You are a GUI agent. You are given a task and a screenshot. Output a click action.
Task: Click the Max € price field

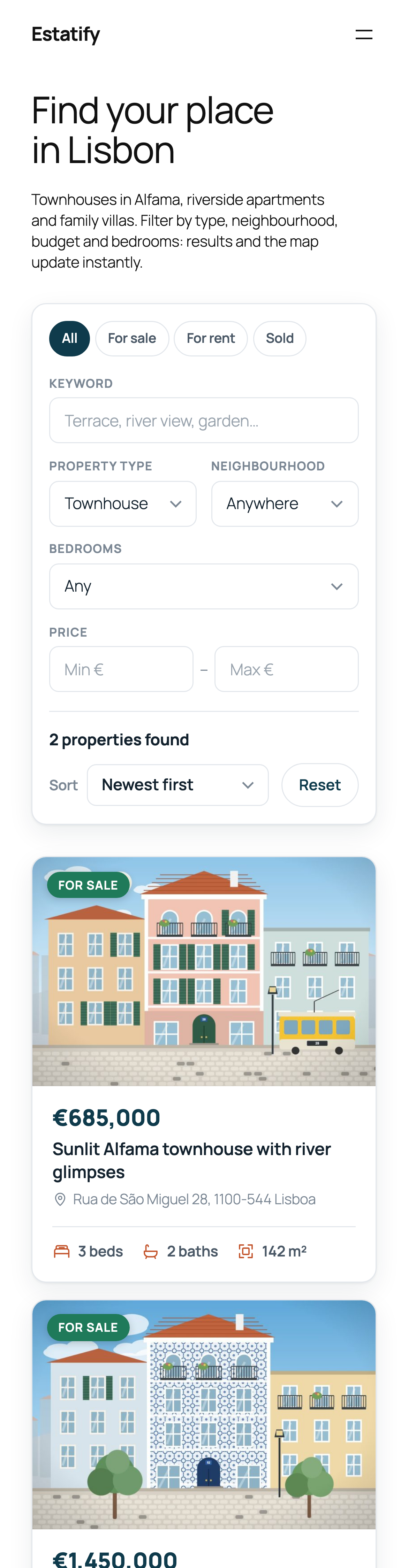pyautogui.click(x=287, y=670)
